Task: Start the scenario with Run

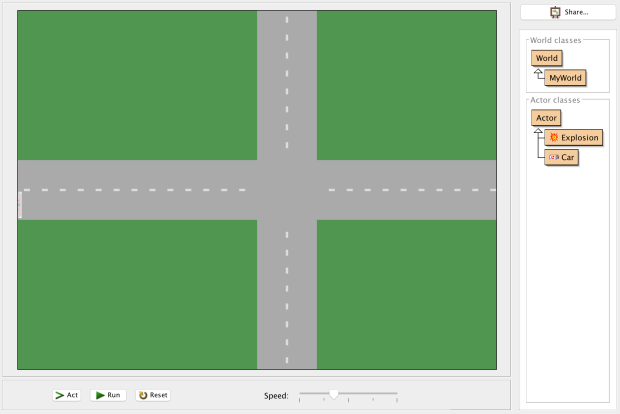Action: point(109,395)
